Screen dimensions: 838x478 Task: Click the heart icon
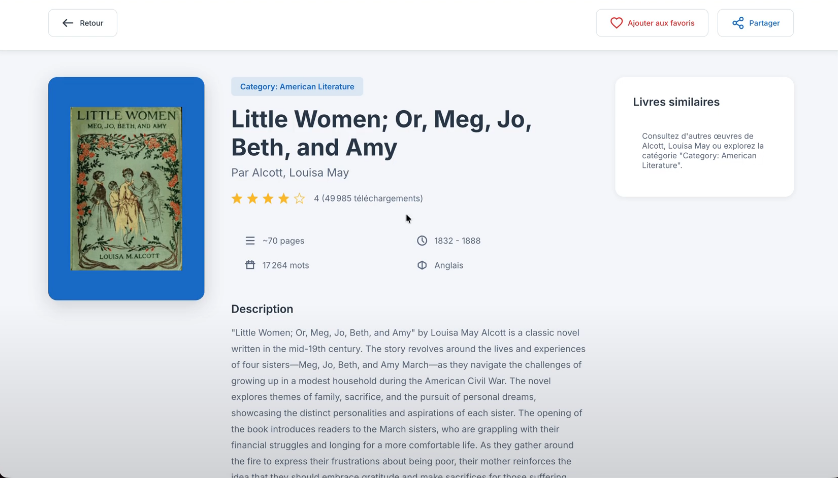pyautogui.click(x=616, y=23)
